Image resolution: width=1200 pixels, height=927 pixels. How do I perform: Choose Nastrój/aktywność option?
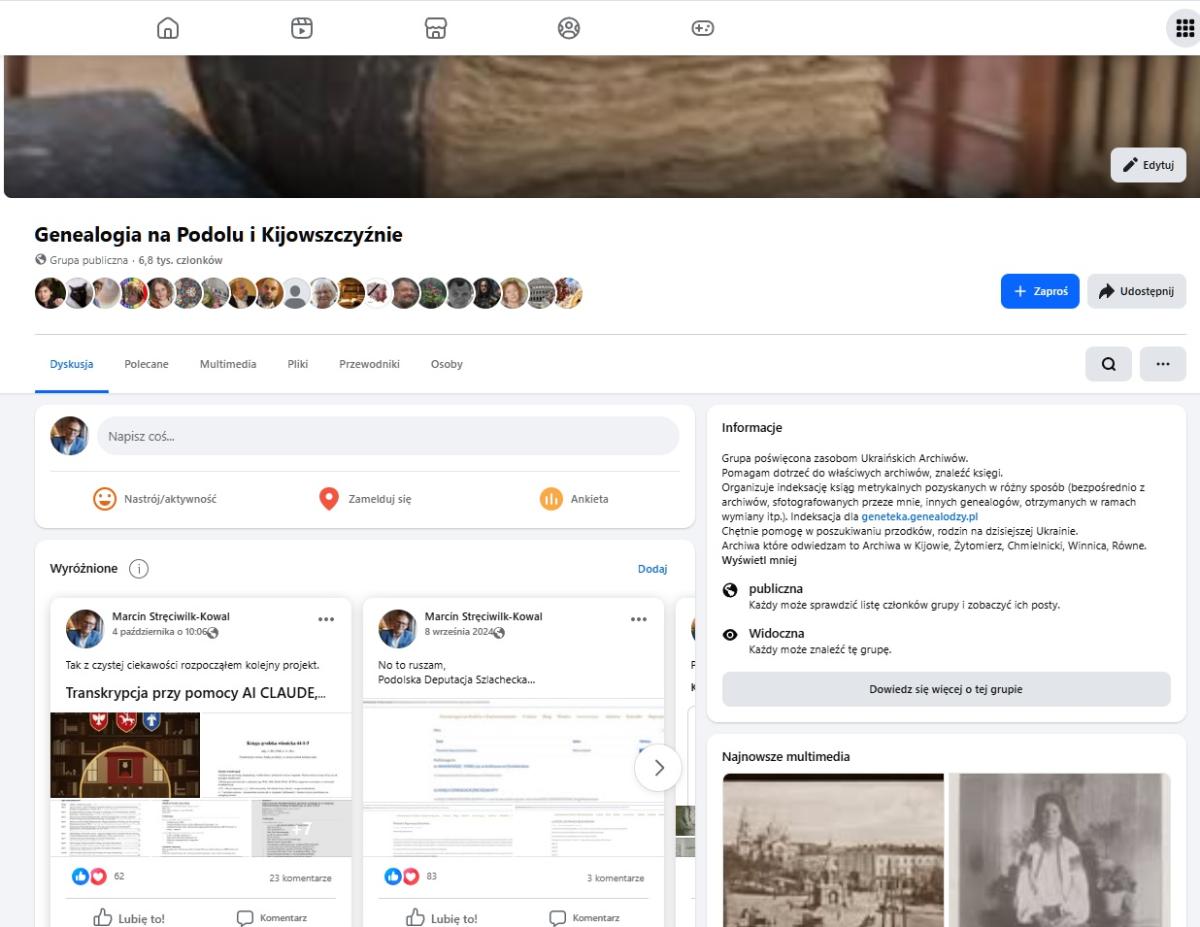(156, 499)
